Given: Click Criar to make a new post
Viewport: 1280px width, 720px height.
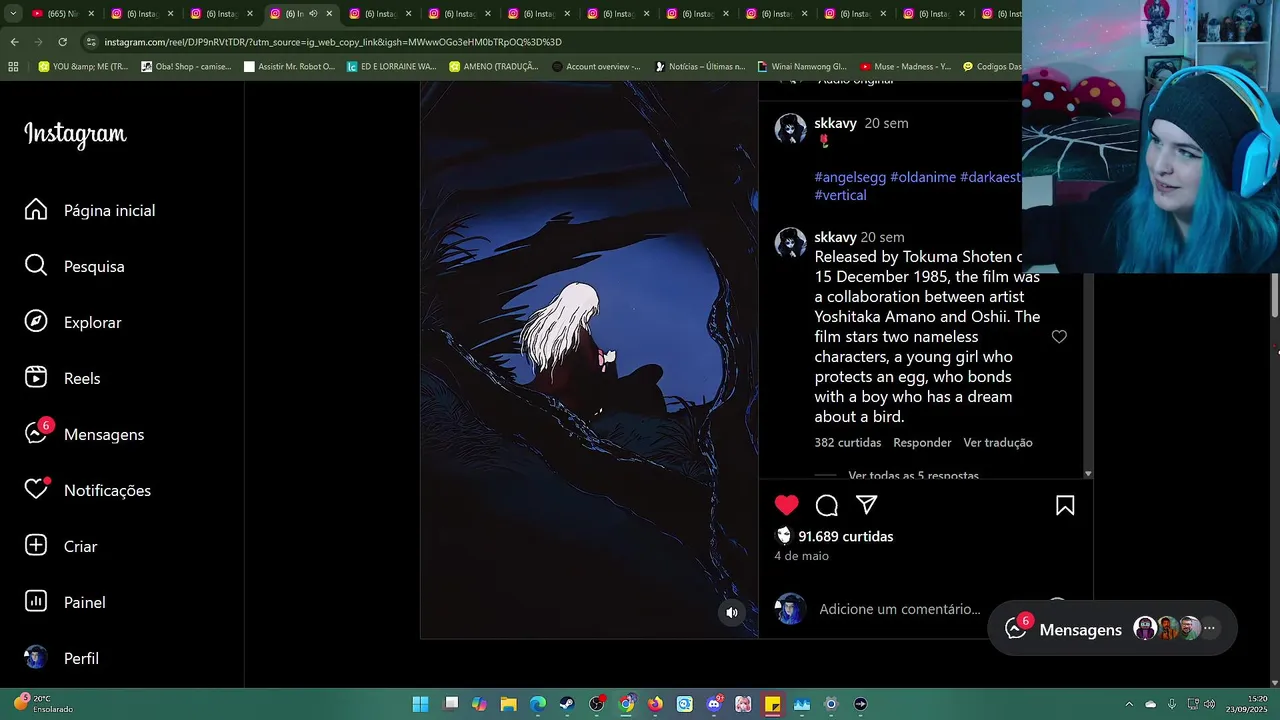Looking at the screenshot, I should click(61, 546).
